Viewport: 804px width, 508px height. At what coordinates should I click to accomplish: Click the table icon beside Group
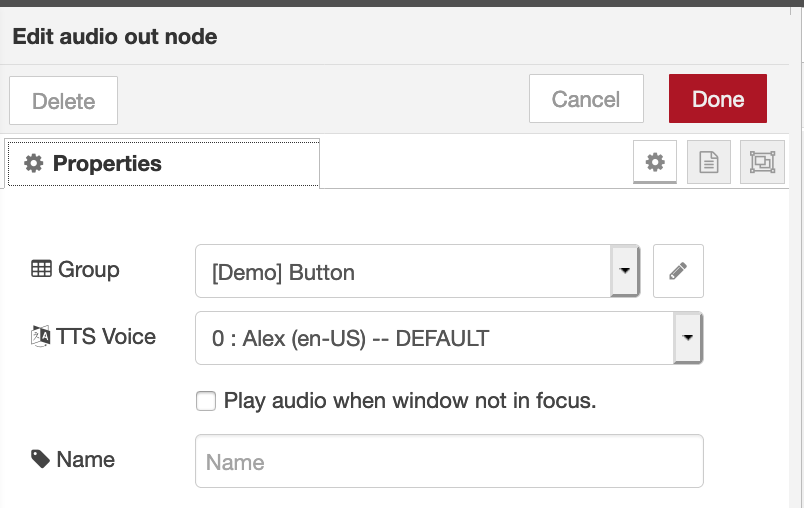41,270
